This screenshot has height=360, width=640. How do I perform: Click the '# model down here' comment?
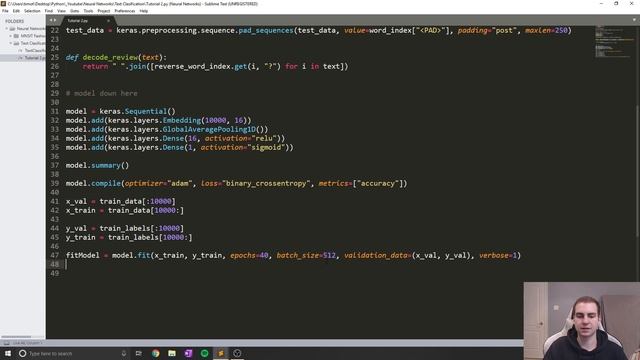point(102,93)
